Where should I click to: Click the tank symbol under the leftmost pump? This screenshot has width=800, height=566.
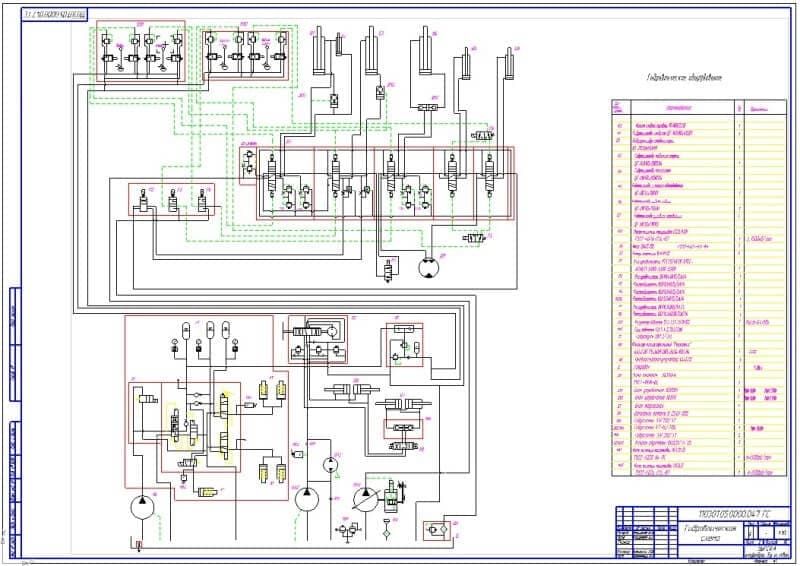137,545
